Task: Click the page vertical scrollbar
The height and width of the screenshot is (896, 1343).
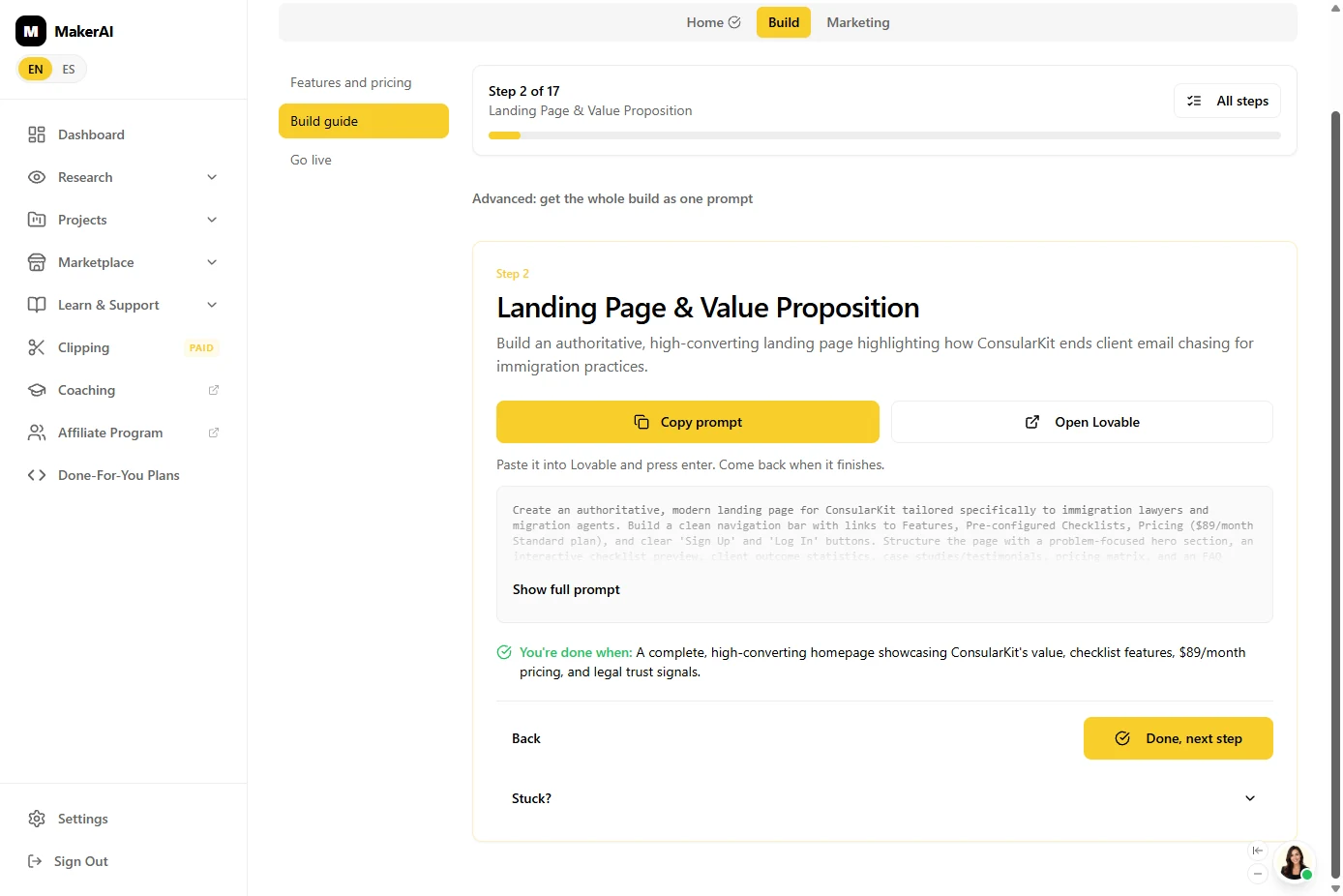Action: point(1336,493)
